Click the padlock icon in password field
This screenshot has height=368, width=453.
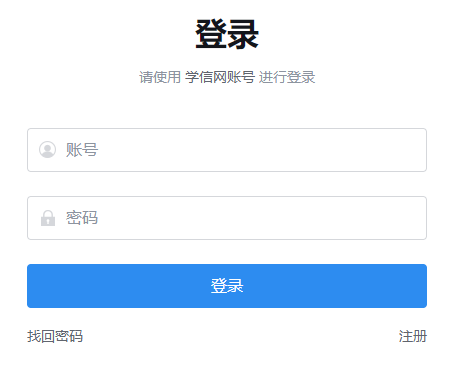(x=48, y=218)
